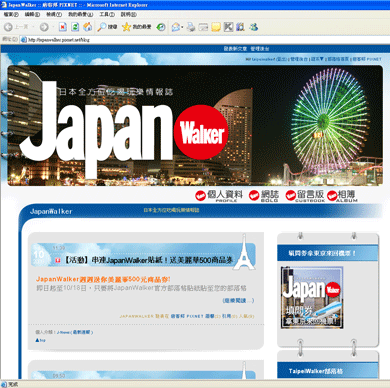Click the Stop loading toolbar icon
390x388 pixels.
pyautogui.click(x=63, y=27)
